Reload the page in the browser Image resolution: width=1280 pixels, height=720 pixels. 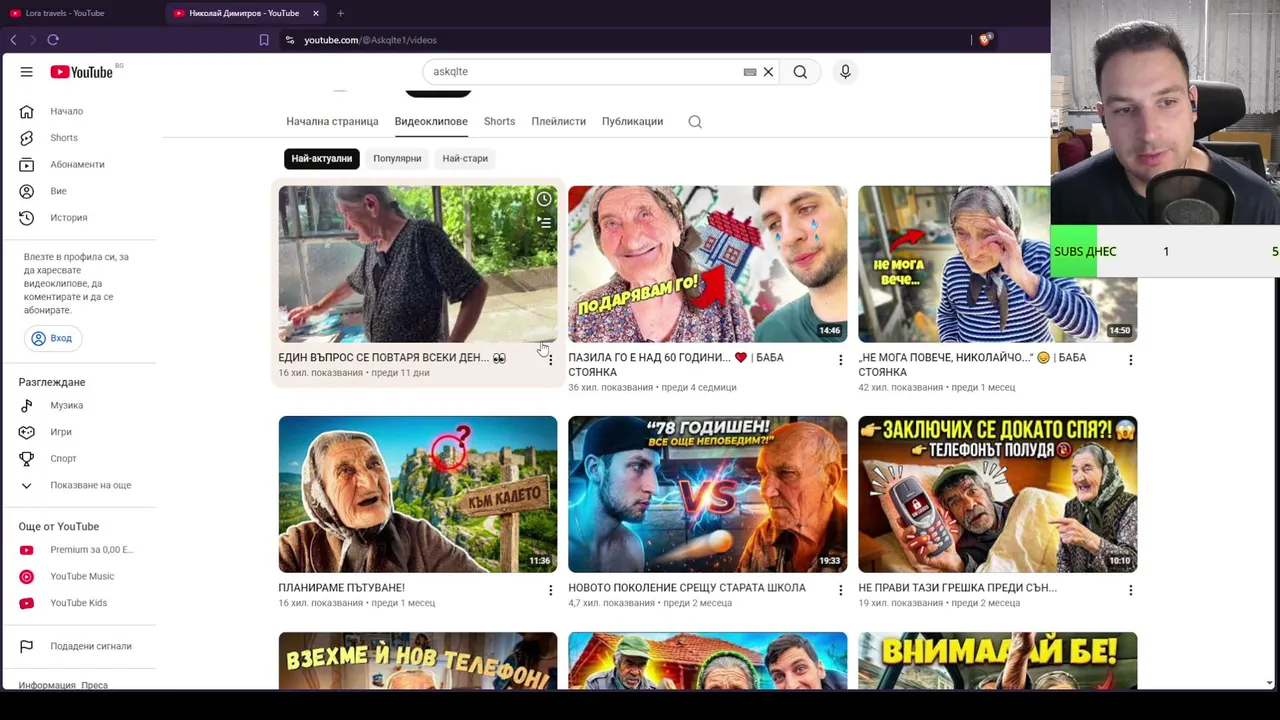coord(53,40)
